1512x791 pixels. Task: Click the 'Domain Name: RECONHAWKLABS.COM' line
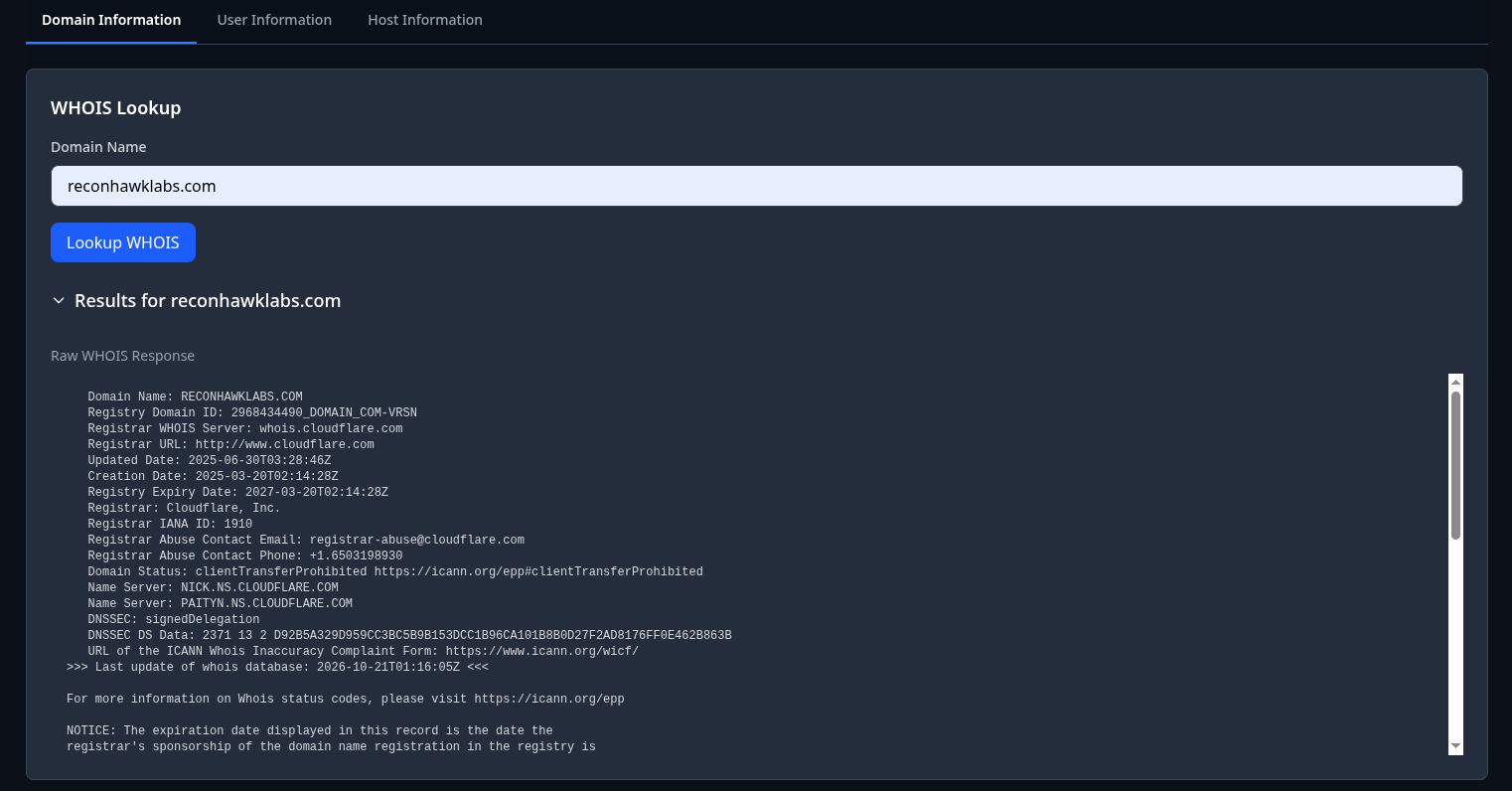click(195, 396)
